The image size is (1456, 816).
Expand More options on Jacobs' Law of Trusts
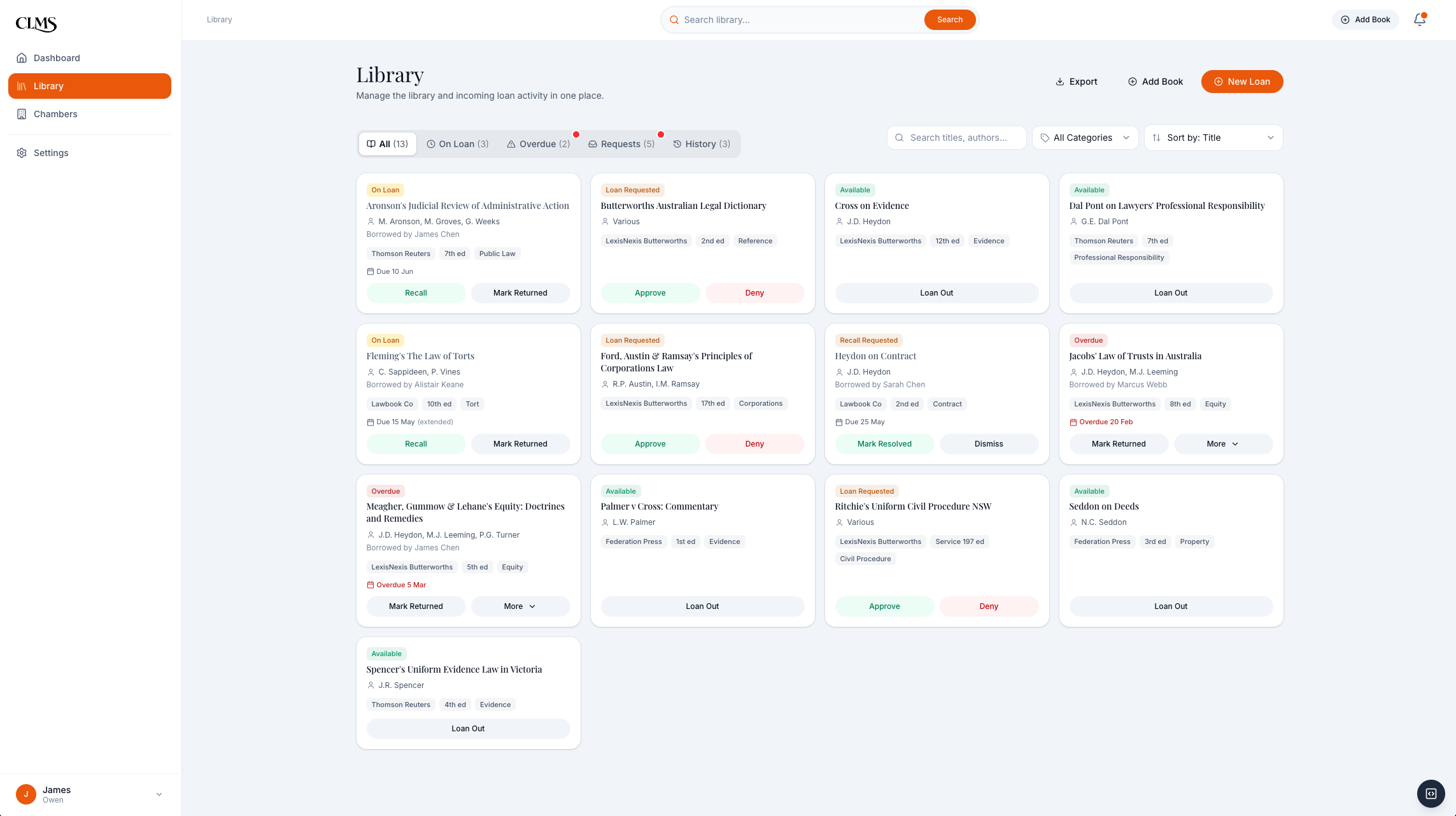point(1222,444)
